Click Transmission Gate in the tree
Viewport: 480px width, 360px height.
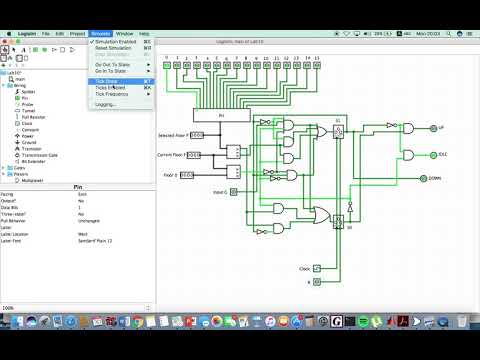(x=39, y=155)
